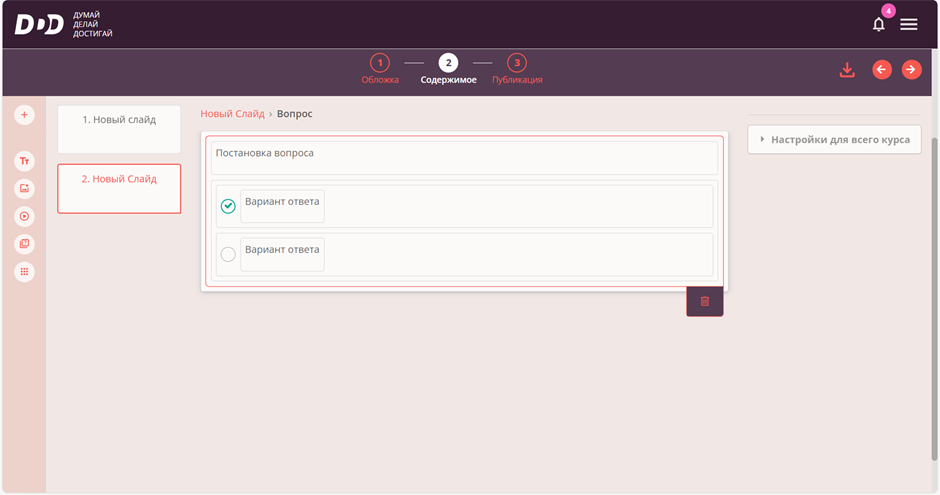Image resolution: width=940 pixels, height=495 pixels.
Task: Uncheck the first answer's correct-answer mark
Action: (228, 206)
